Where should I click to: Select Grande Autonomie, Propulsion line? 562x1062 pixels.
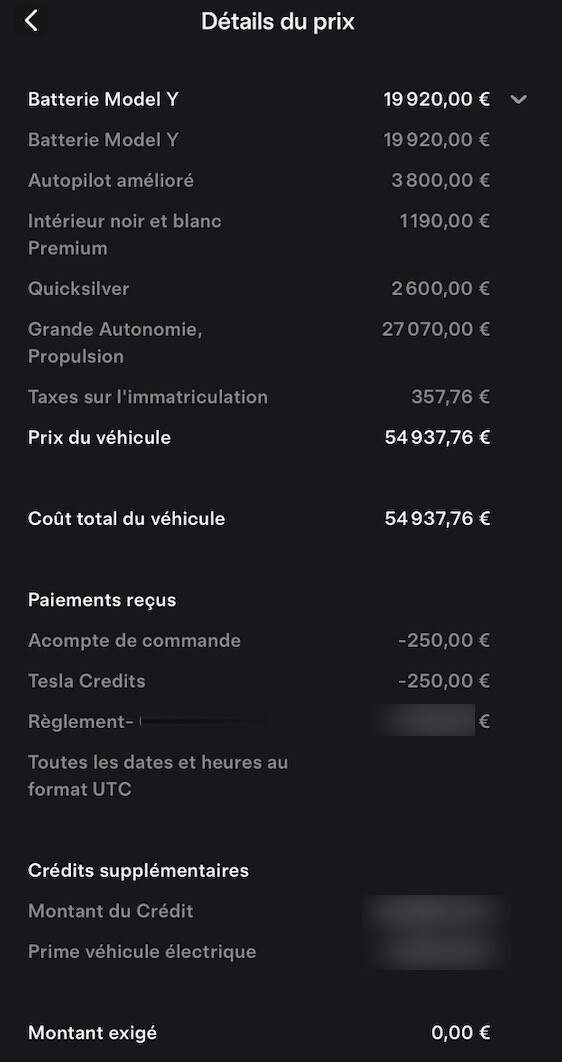[259, 343]
